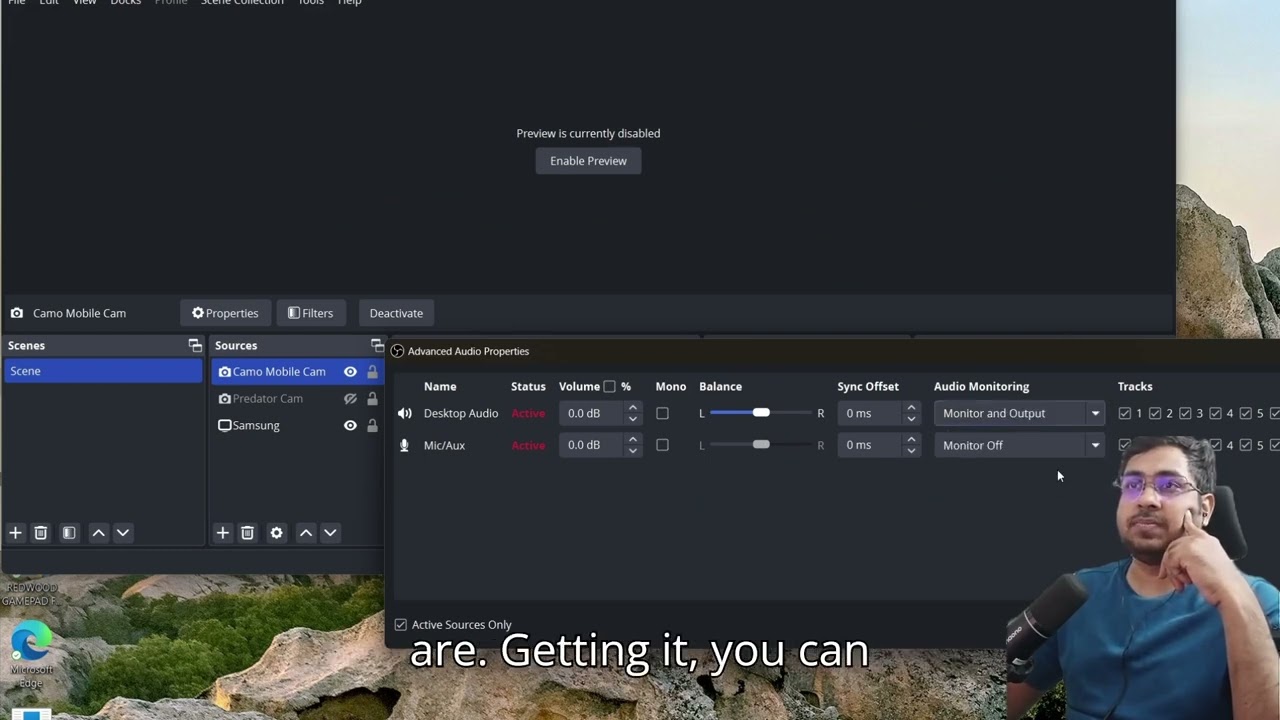1280x720 pixels.
Task: Click Mic/Aux sync offset field
Action: pyautogui.click(x=870, y=445)
